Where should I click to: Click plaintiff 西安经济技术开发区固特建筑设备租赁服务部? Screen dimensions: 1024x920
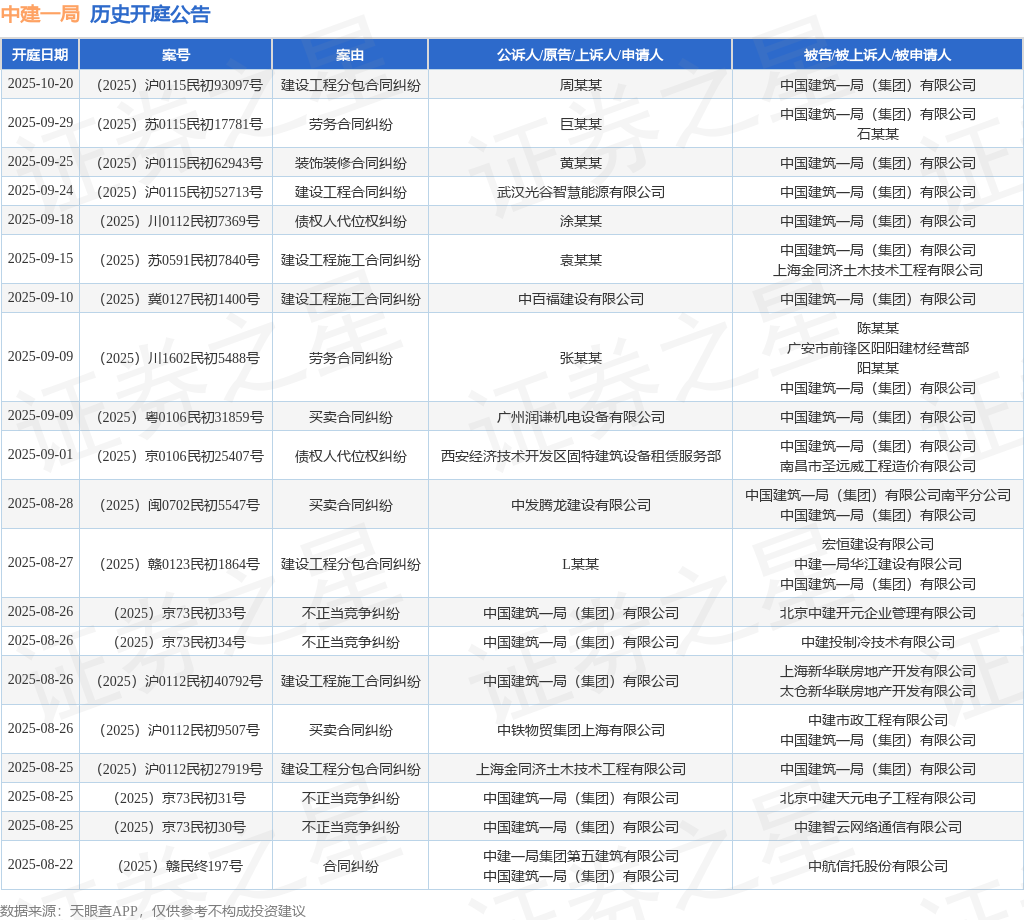point(581,456)
